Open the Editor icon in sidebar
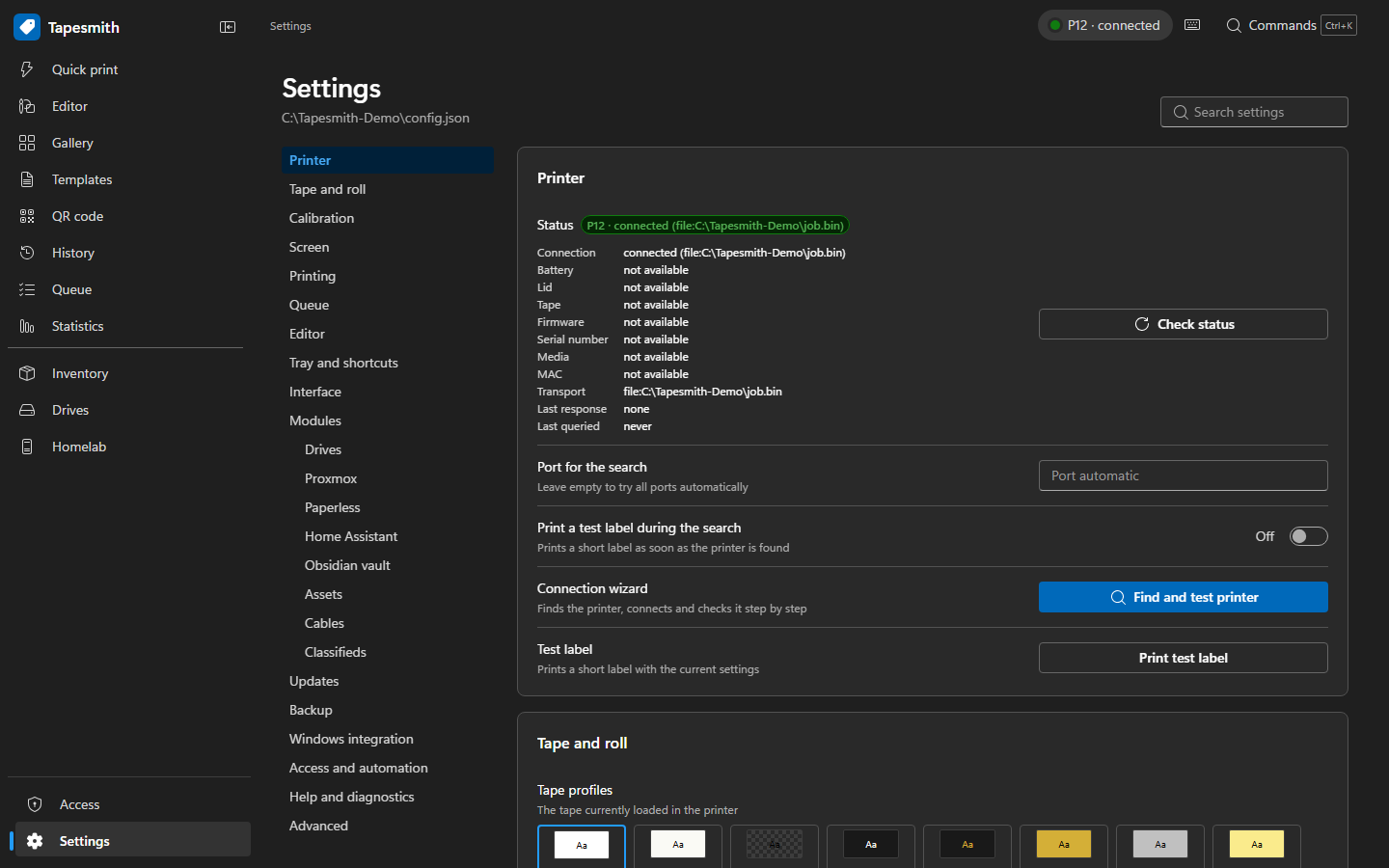Screen dimensions: 1389x868 [x=27, y=106]
